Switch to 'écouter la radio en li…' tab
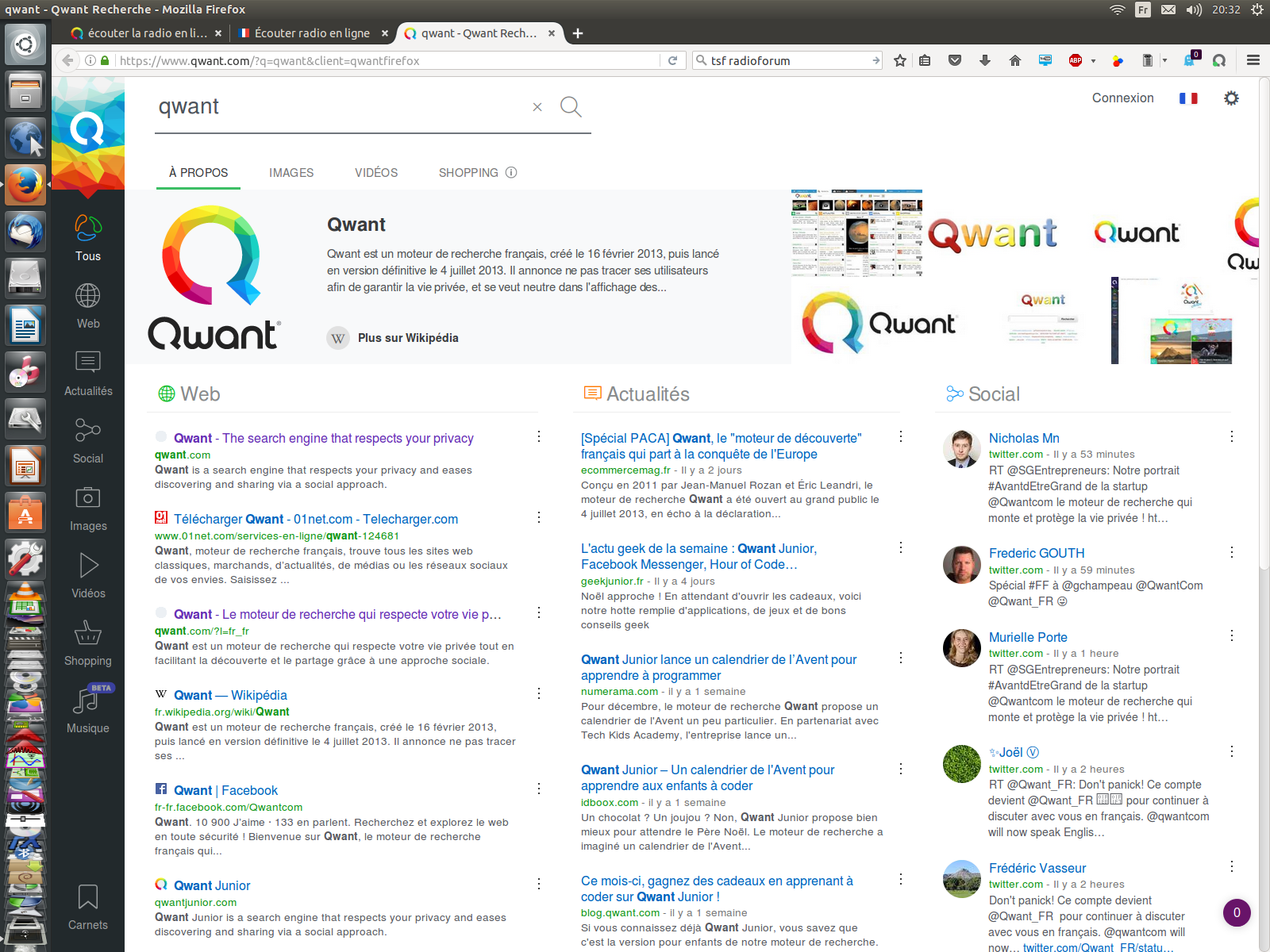 (148, 33)
